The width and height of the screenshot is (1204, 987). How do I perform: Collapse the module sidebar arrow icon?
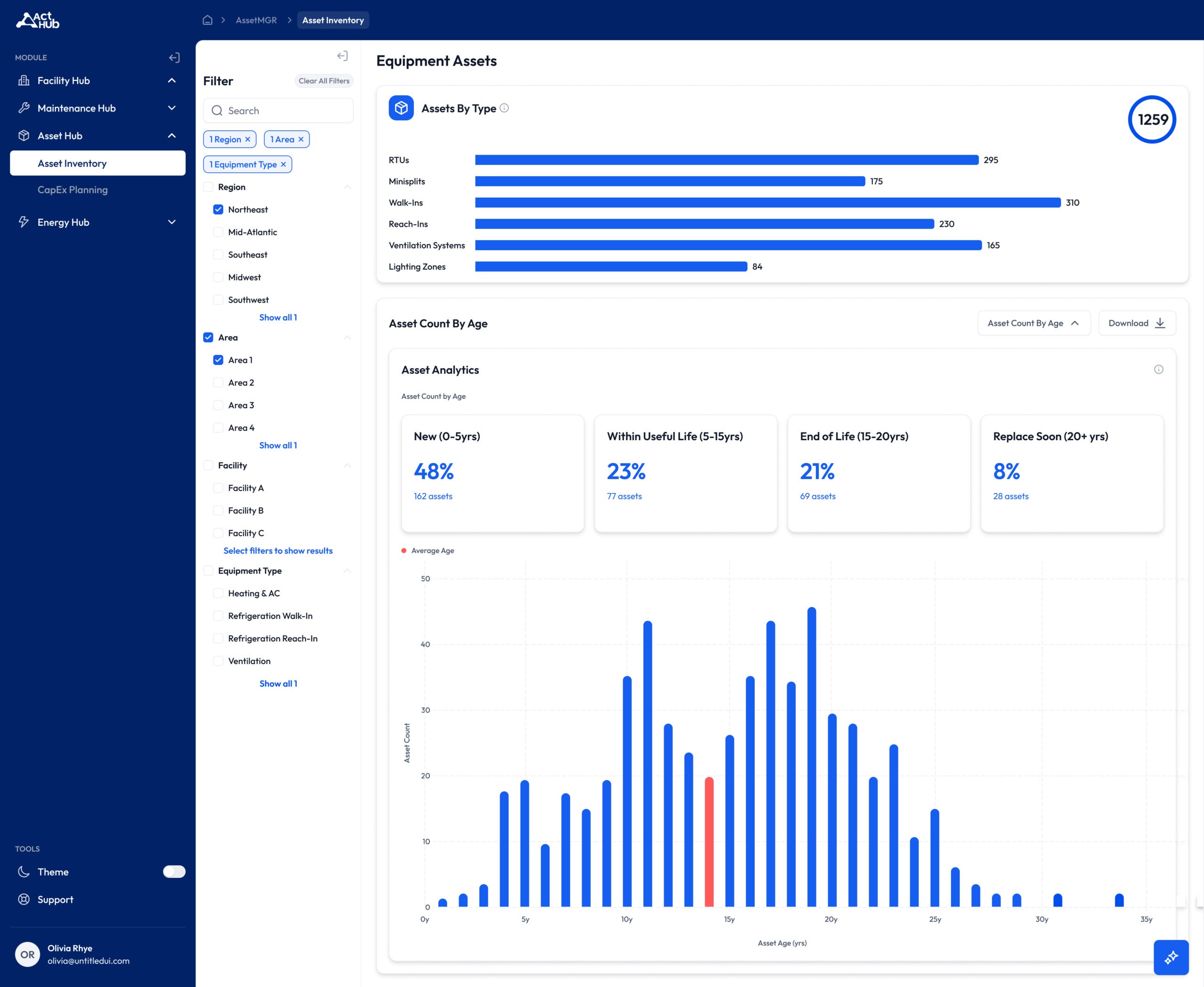point(174,57)
